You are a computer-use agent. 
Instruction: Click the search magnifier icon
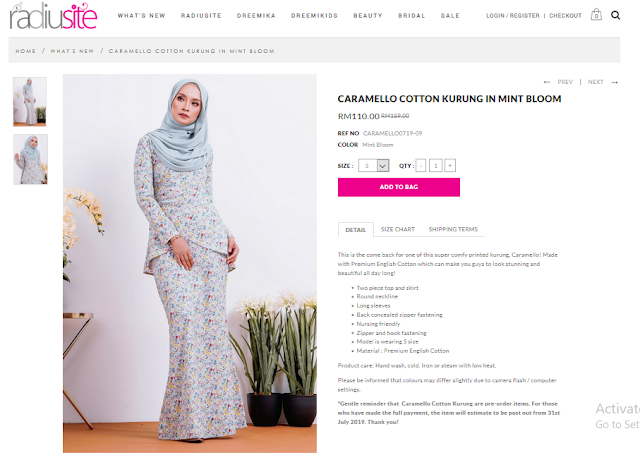click(x=616, y=16)
